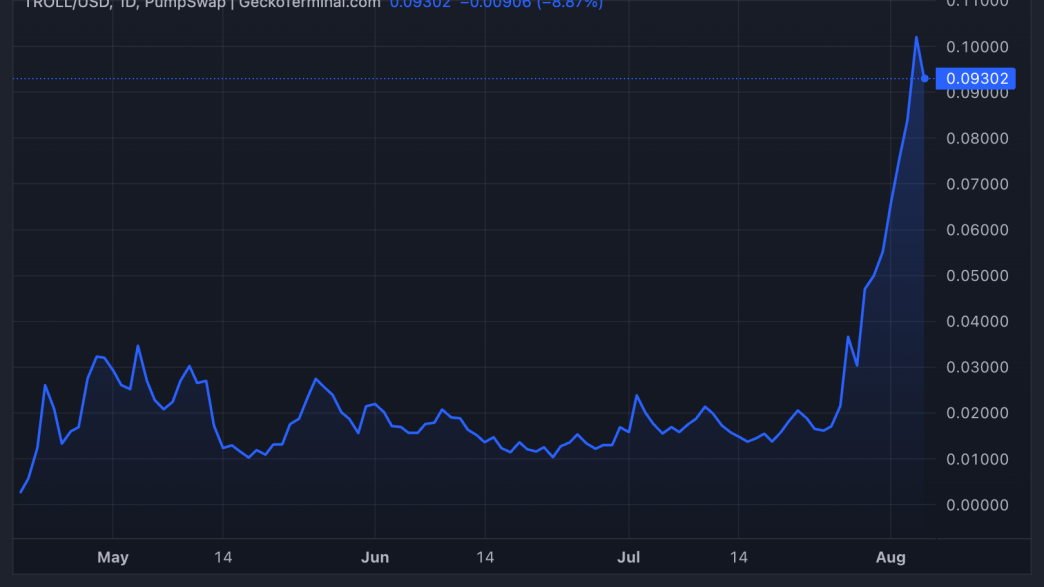This screenshot has height=587, width=1044.
Task: Click the Jul label on time axis
Action: (628, 557)
